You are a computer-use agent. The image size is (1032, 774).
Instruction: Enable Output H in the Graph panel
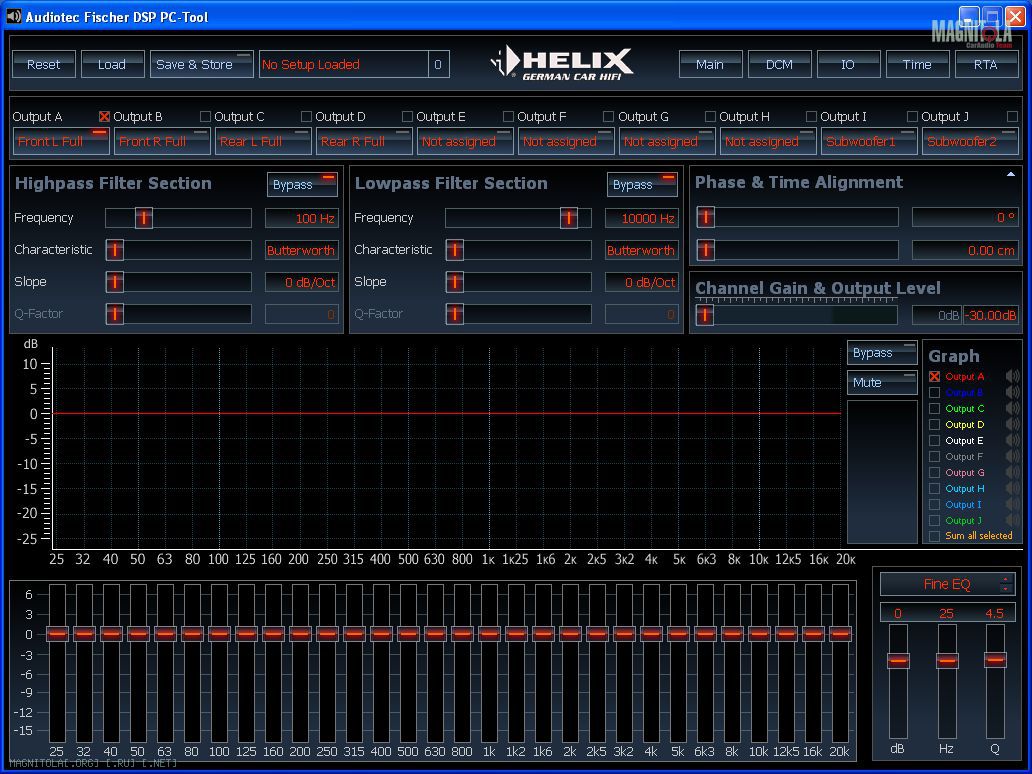point(935,488)
